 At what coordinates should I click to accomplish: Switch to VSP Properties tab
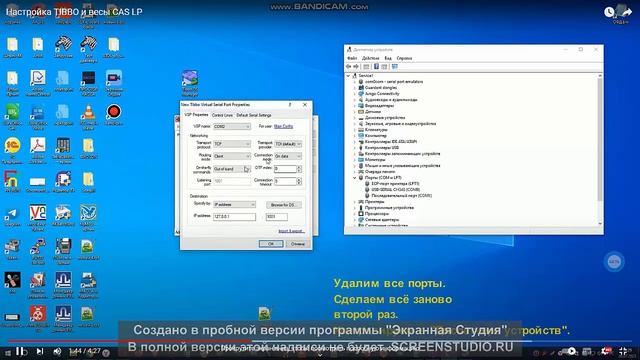(196, 115)
